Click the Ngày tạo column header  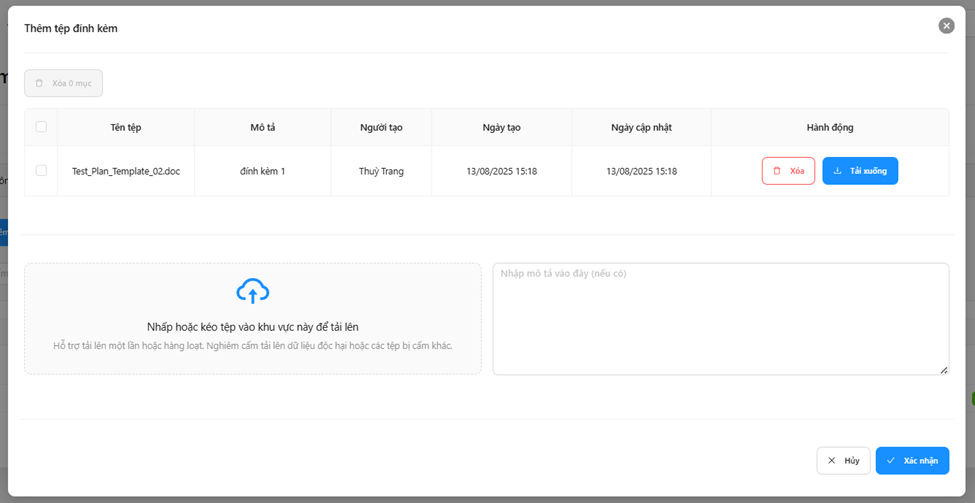coord(501,128)
